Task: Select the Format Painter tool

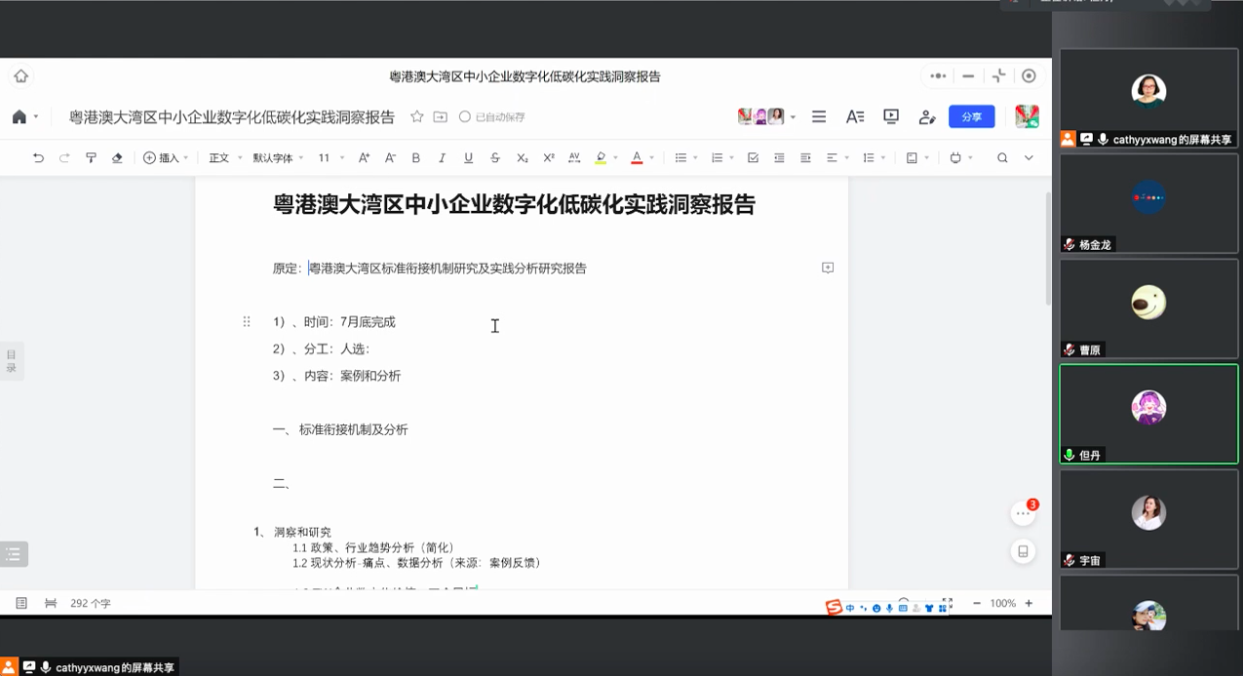Action: (x=91, y=158)
